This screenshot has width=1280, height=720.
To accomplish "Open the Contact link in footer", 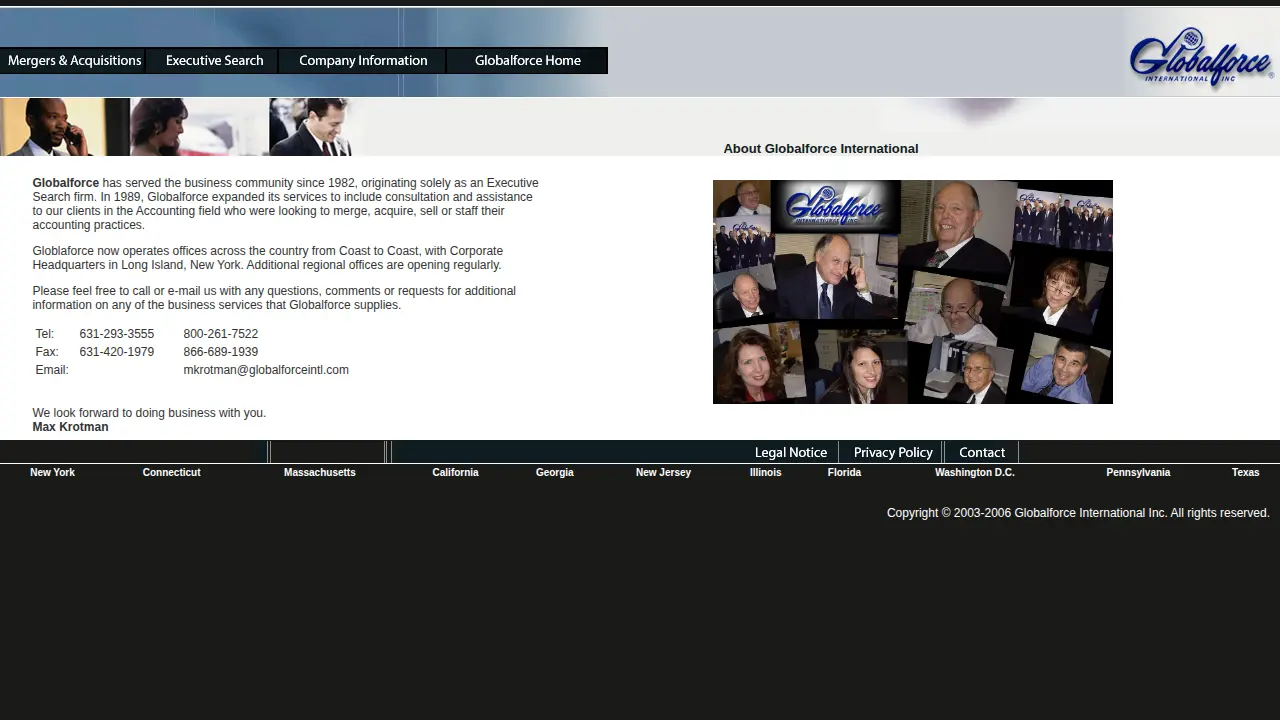I will coord(981,453).
